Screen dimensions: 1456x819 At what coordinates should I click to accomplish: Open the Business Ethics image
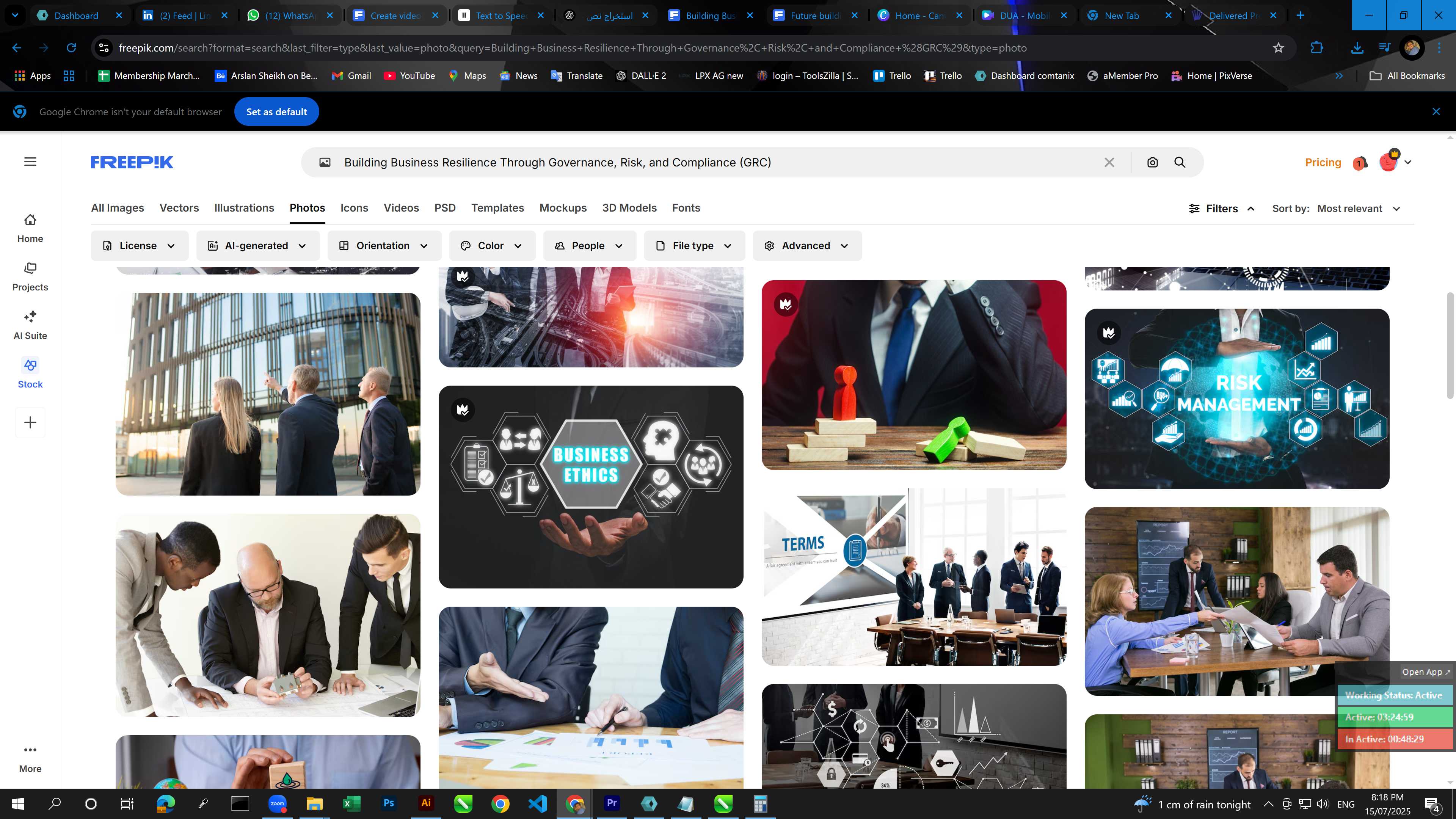pyautogui.click(x=591, y=487)
